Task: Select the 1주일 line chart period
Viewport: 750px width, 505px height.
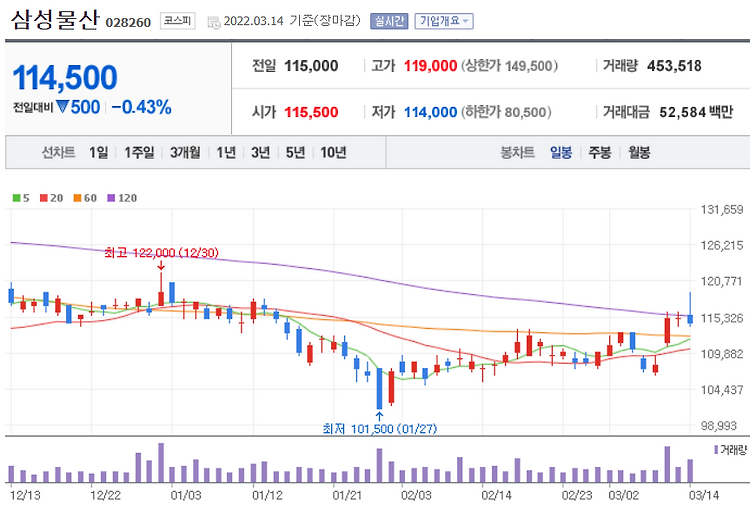Action: click(139, 153)
